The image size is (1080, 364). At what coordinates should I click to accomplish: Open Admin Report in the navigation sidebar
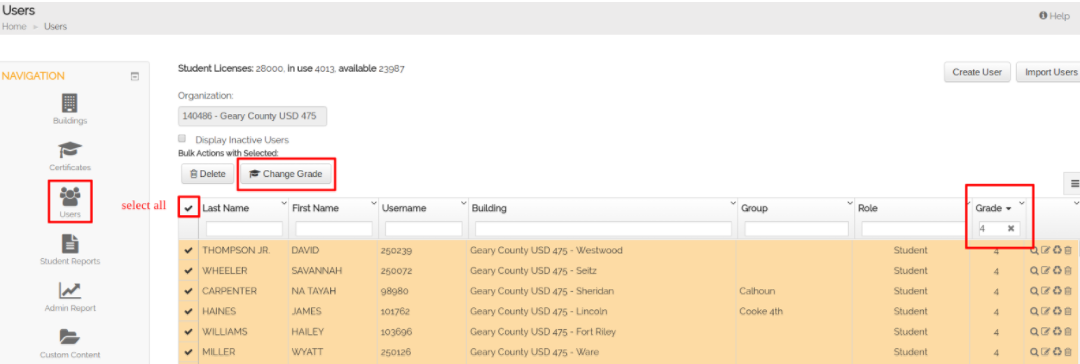pos(70,296)
